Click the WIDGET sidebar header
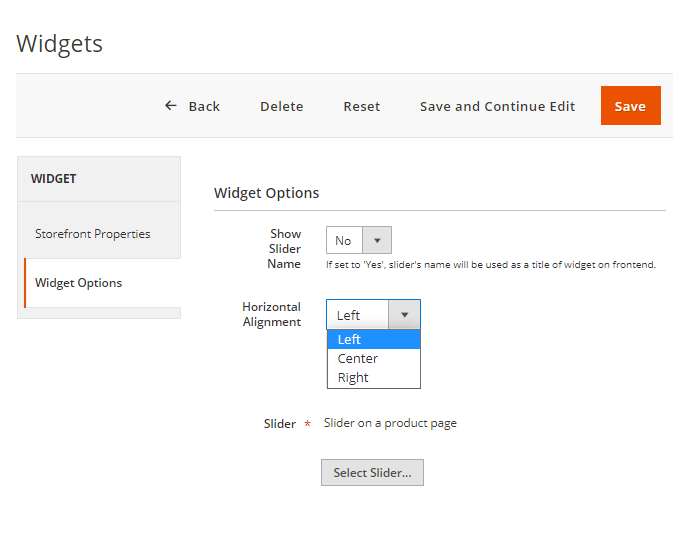The image size is (685, 534). click(x=54, y=179)
